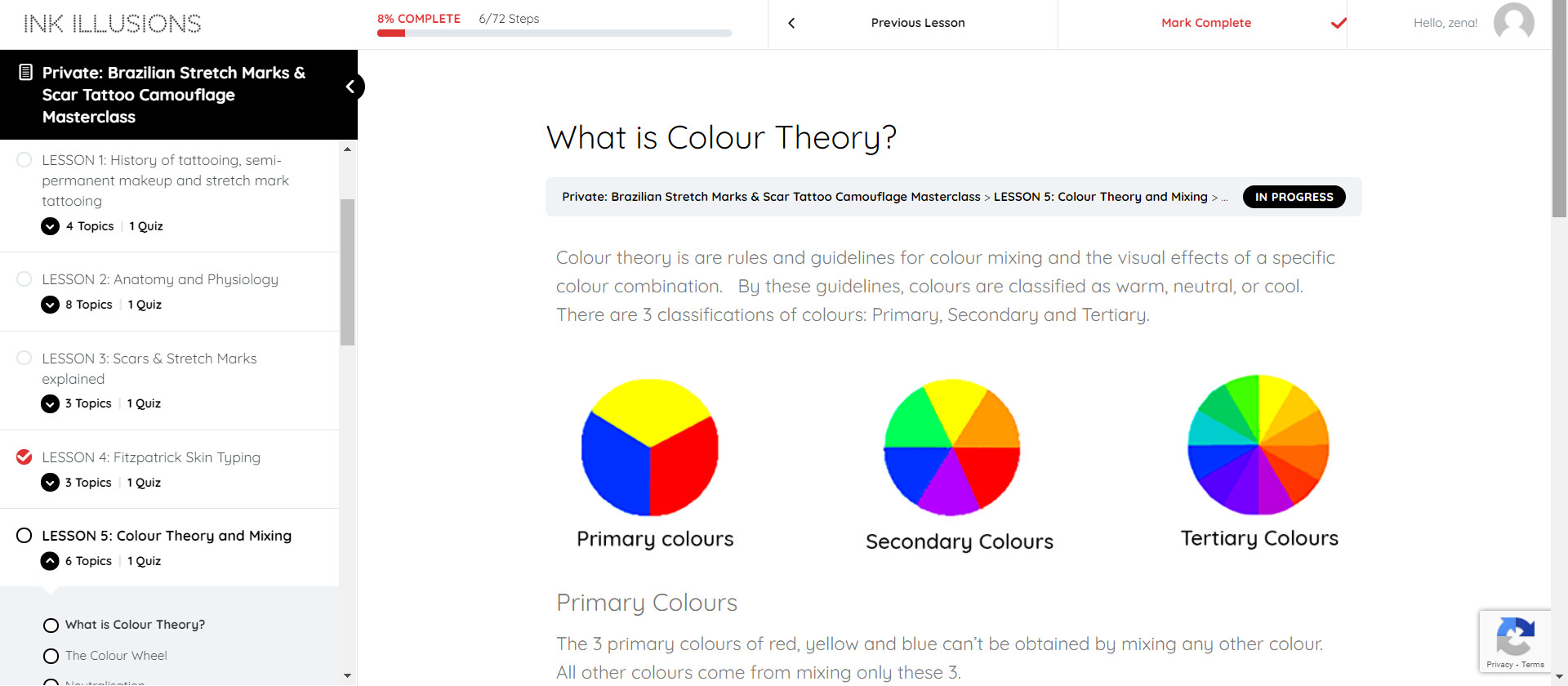Image resolution: width=1568 pixels, height=686 pixels.
Task: Toggle Lesson 2 Anatomy completion circle
Action: (24, 279)
